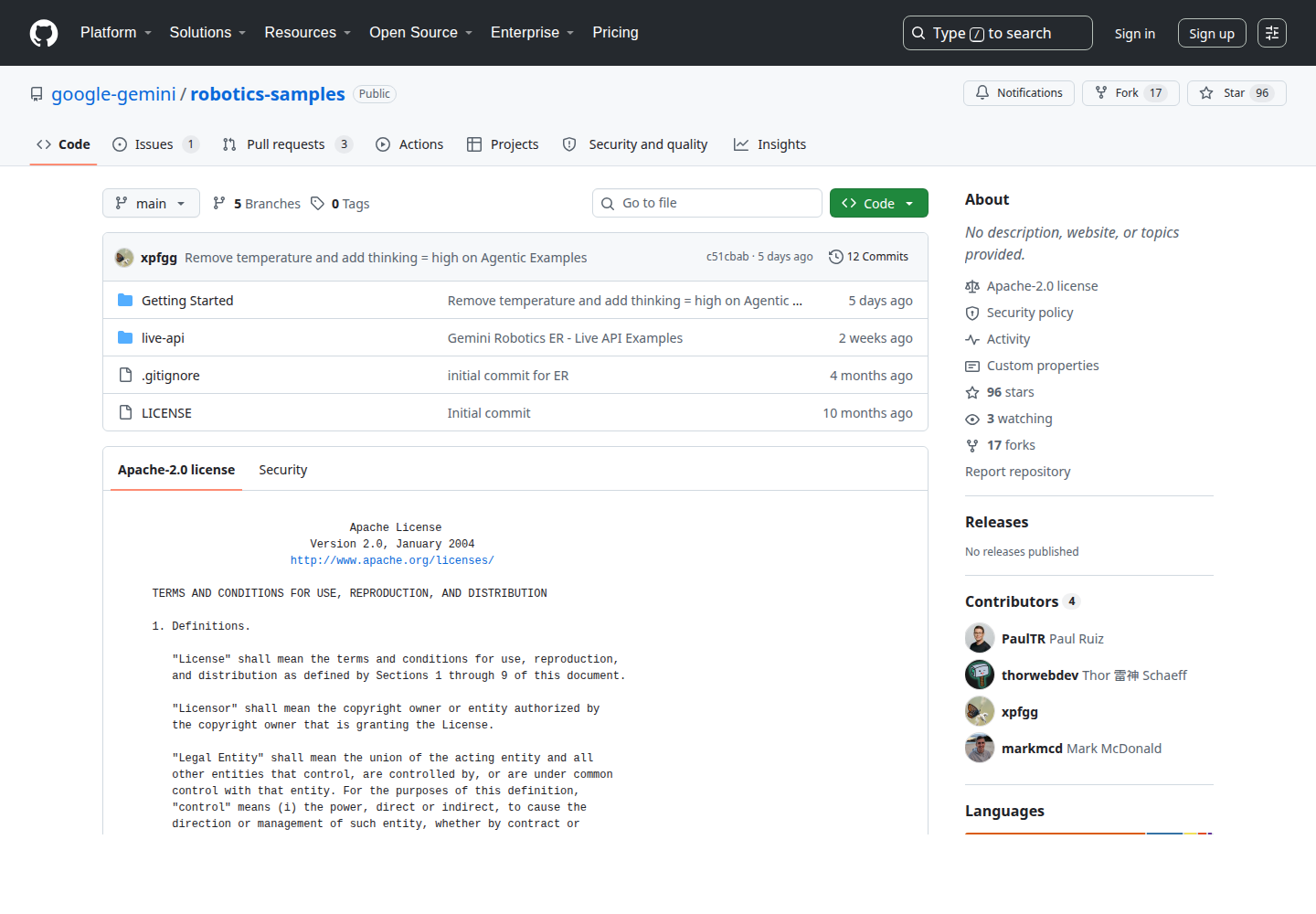The image size is (1316, 914).
Task: Expand the Solutions menu
Action: coord(208,33)
